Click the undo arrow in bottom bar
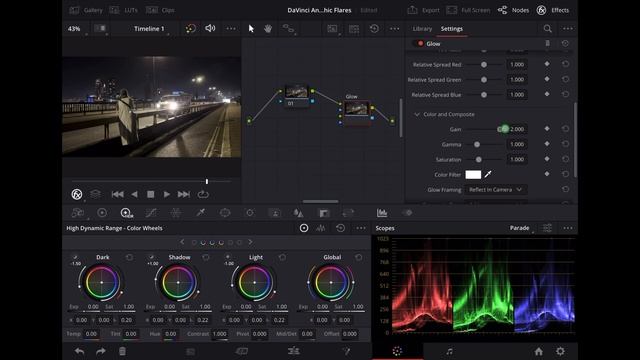 tap(80, 351)
